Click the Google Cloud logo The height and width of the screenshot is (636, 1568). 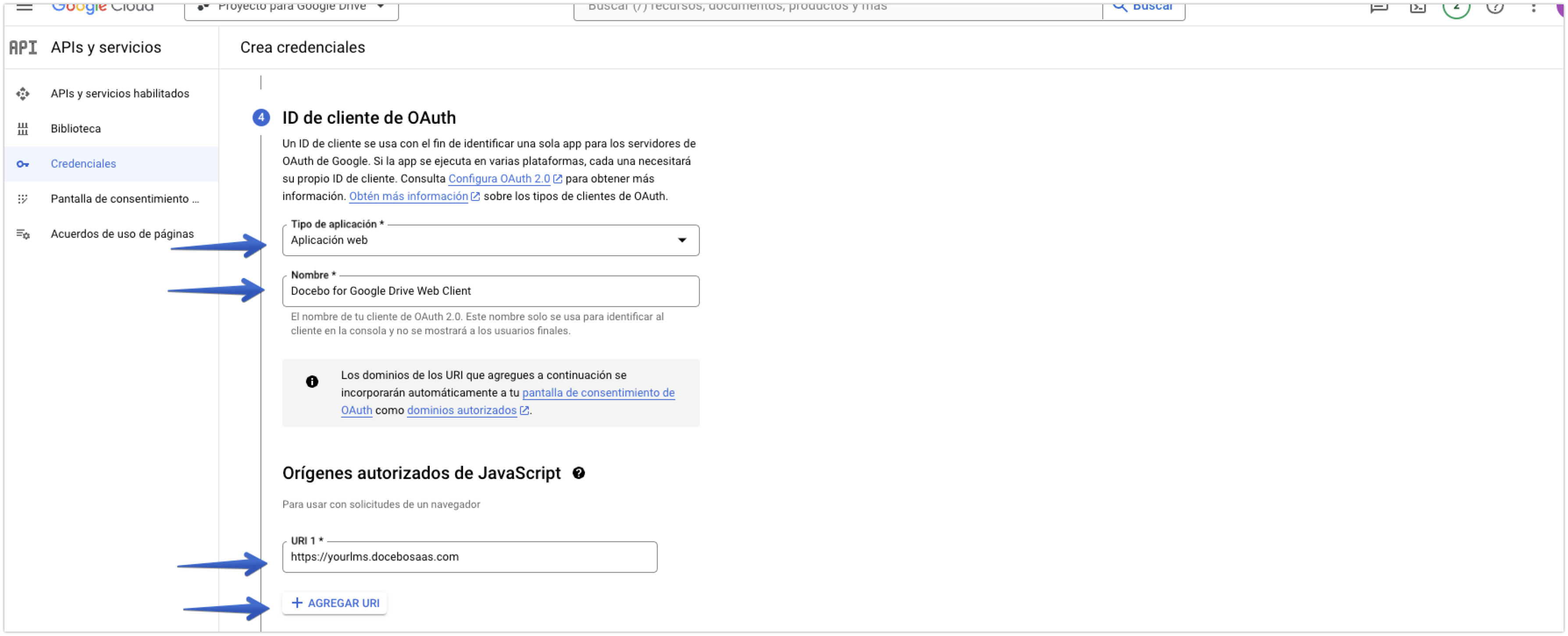click(x=102, y=7)
